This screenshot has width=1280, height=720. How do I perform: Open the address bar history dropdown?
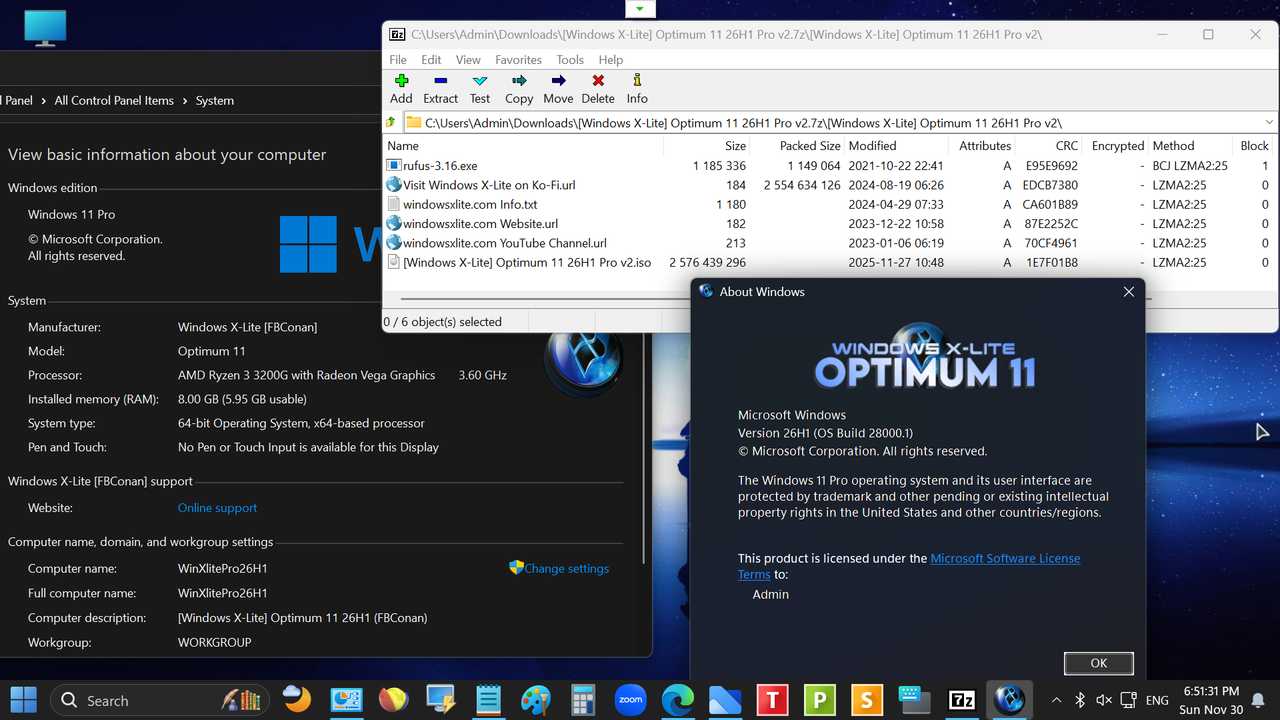pyautogui.click(x=1268, y=122)
